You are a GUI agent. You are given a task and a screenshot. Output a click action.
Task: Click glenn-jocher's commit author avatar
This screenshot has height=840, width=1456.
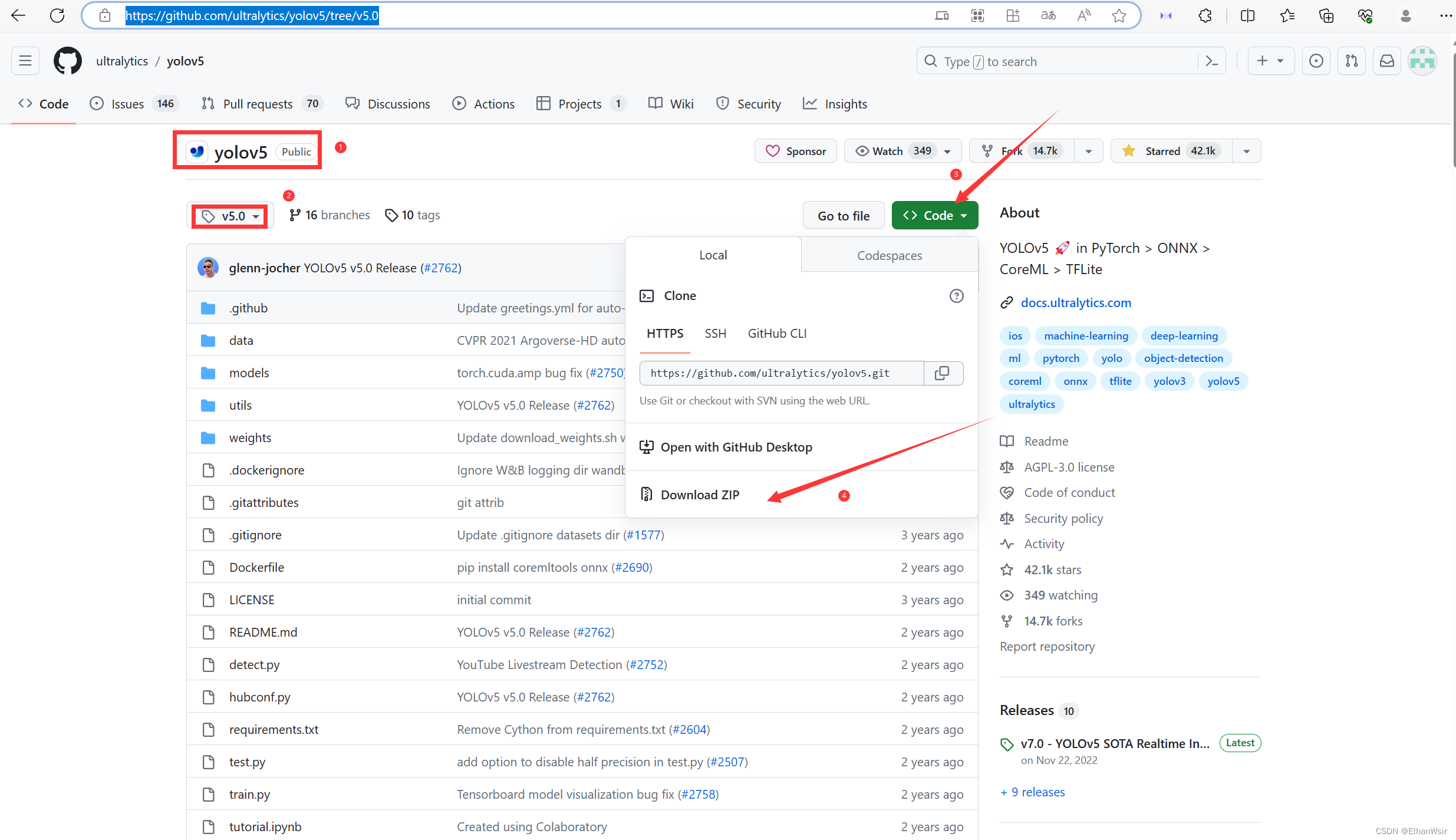(x=208, y=268)
